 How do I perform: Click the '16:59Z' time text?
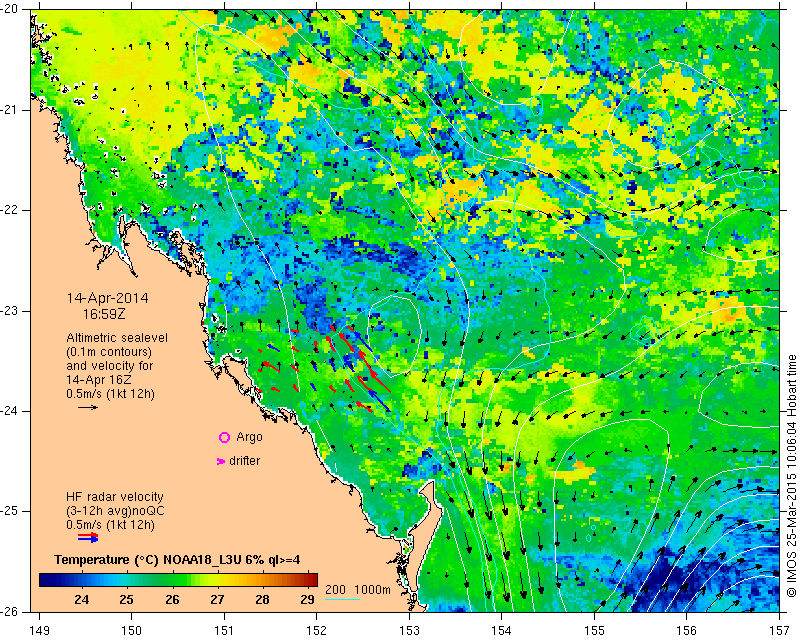[104, 314]
